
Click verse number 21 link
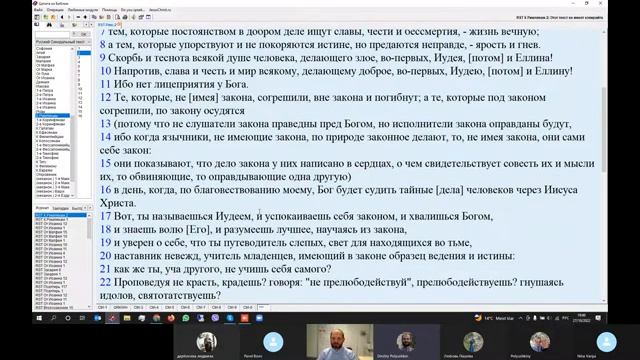tap(106, 269)
